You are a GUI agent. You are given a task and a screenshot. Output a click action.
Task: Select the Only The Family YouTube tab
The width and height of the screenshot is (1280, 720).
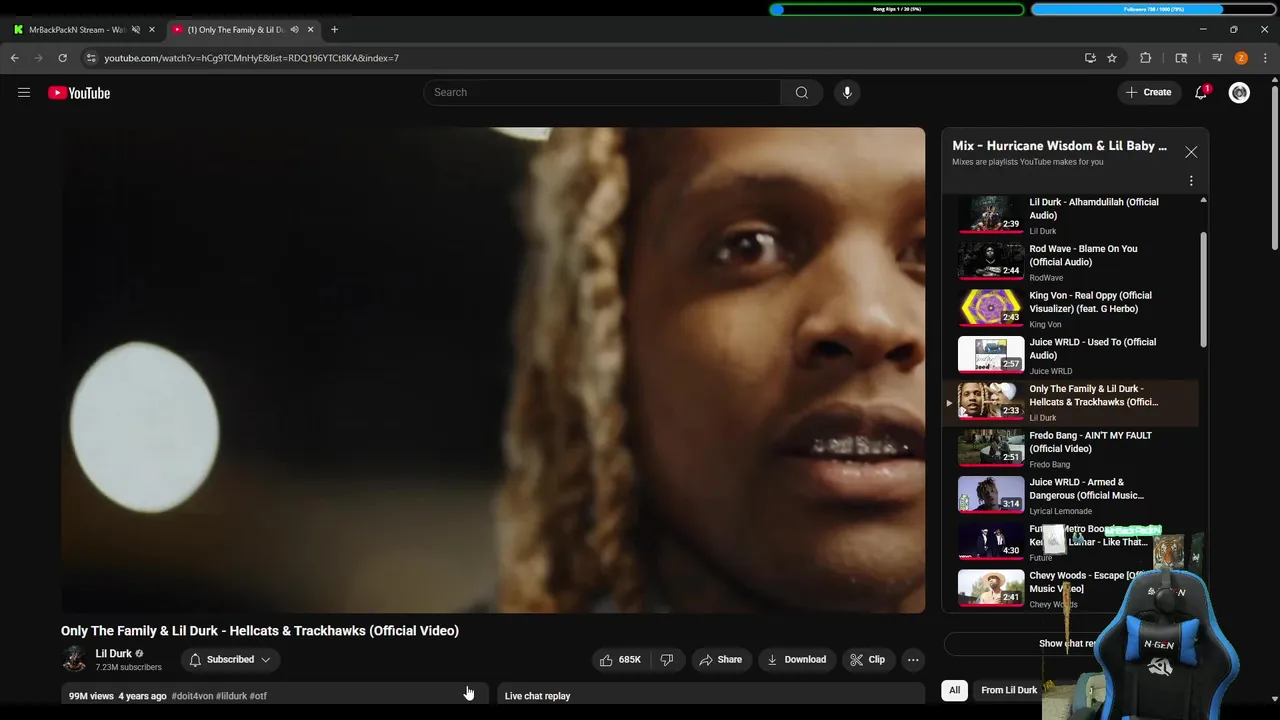[x=236, y=30]
